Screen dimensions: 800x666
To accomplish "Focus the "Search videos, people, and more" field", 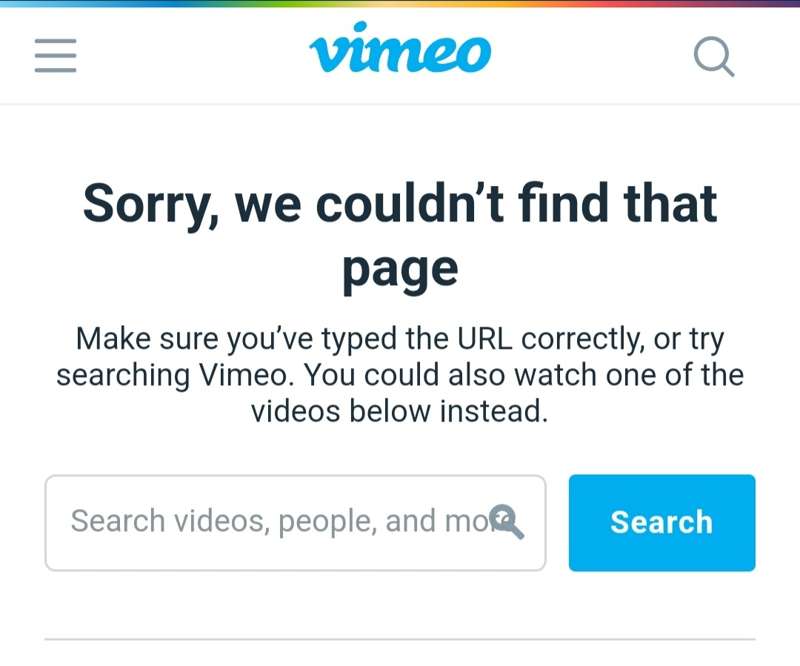I will [x=295, y=523].
